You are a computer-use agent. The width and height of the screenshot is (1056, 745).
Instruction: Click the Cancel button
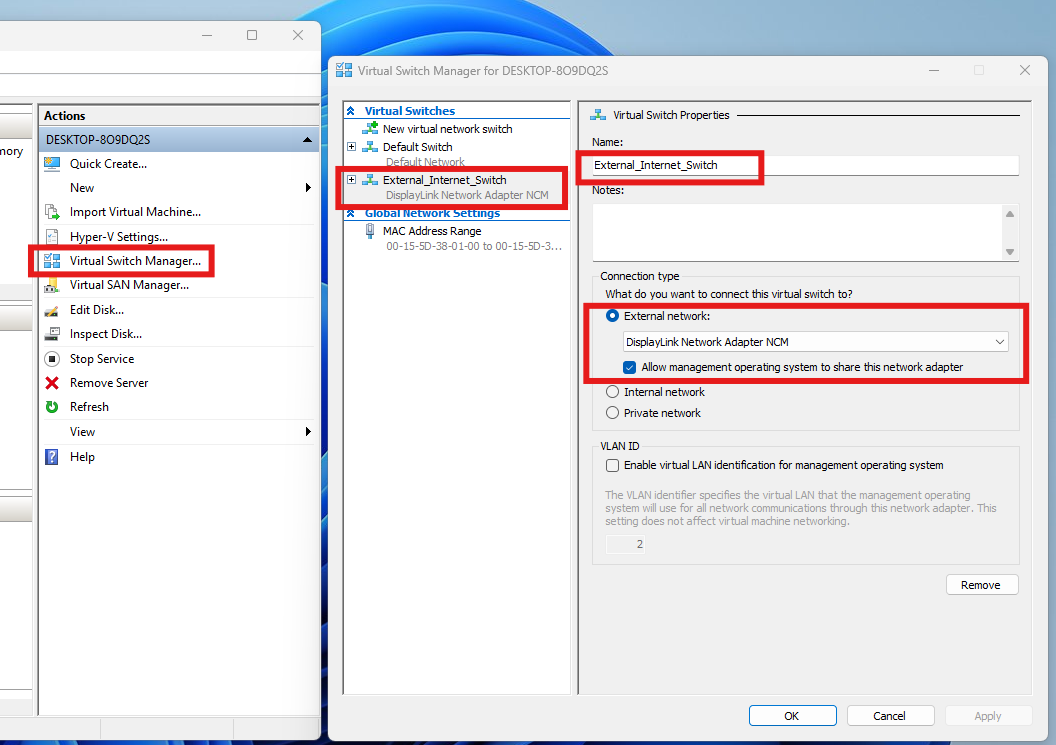(890, 715)
